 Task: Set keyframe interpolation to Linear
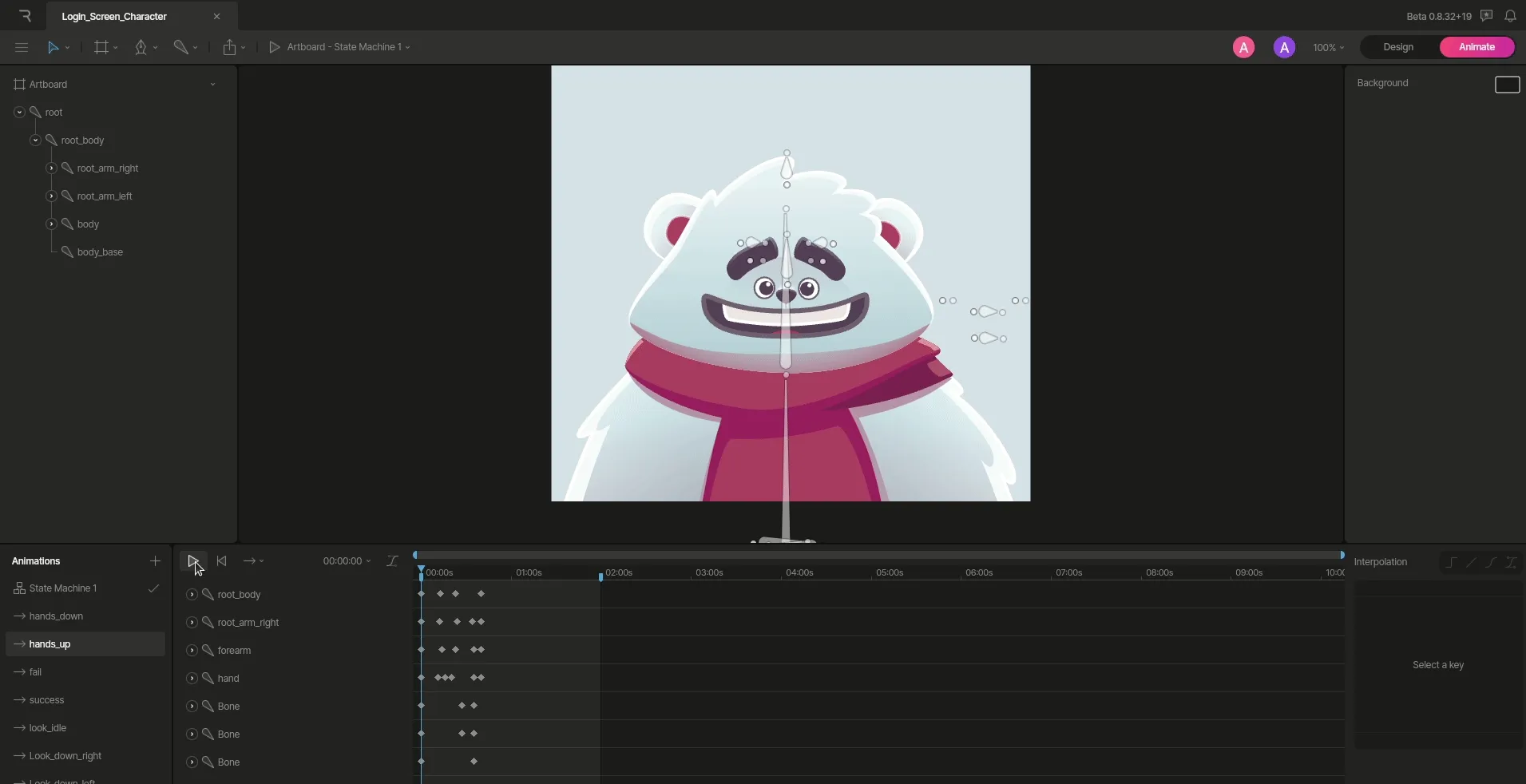[x=1470, y=562]
